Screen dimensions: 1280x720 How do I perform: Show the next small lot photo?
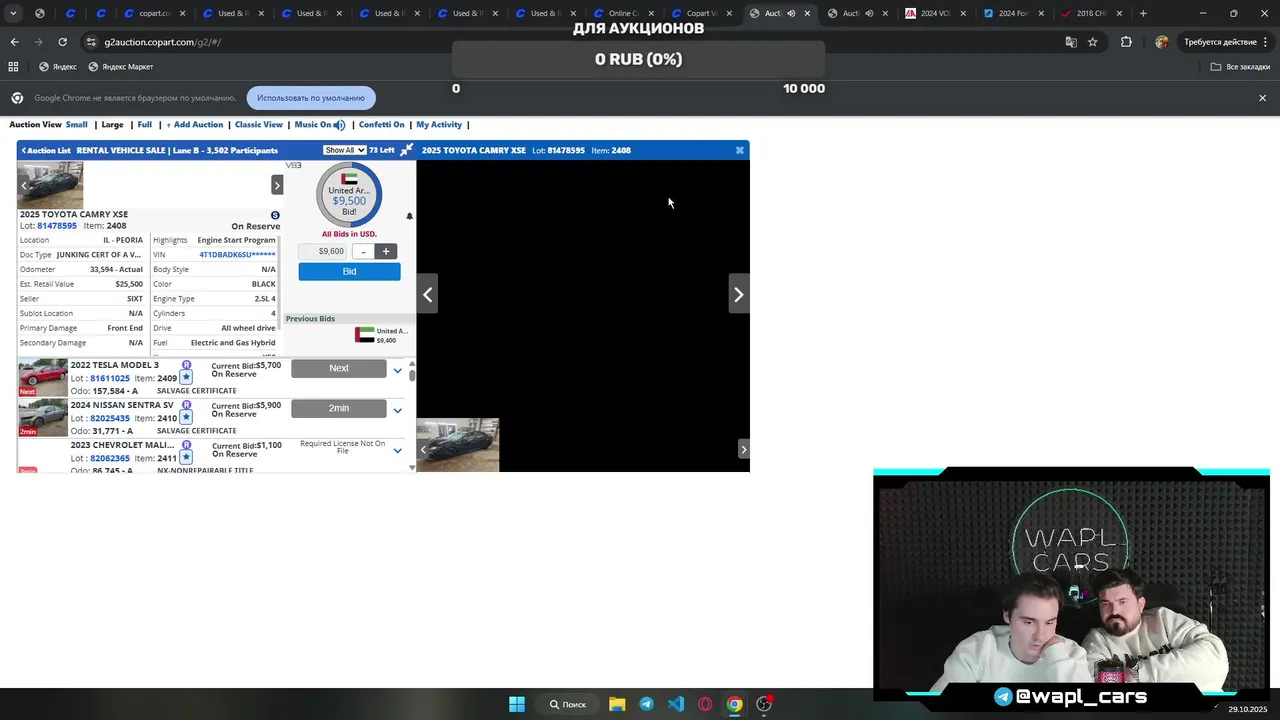[277, 185]
